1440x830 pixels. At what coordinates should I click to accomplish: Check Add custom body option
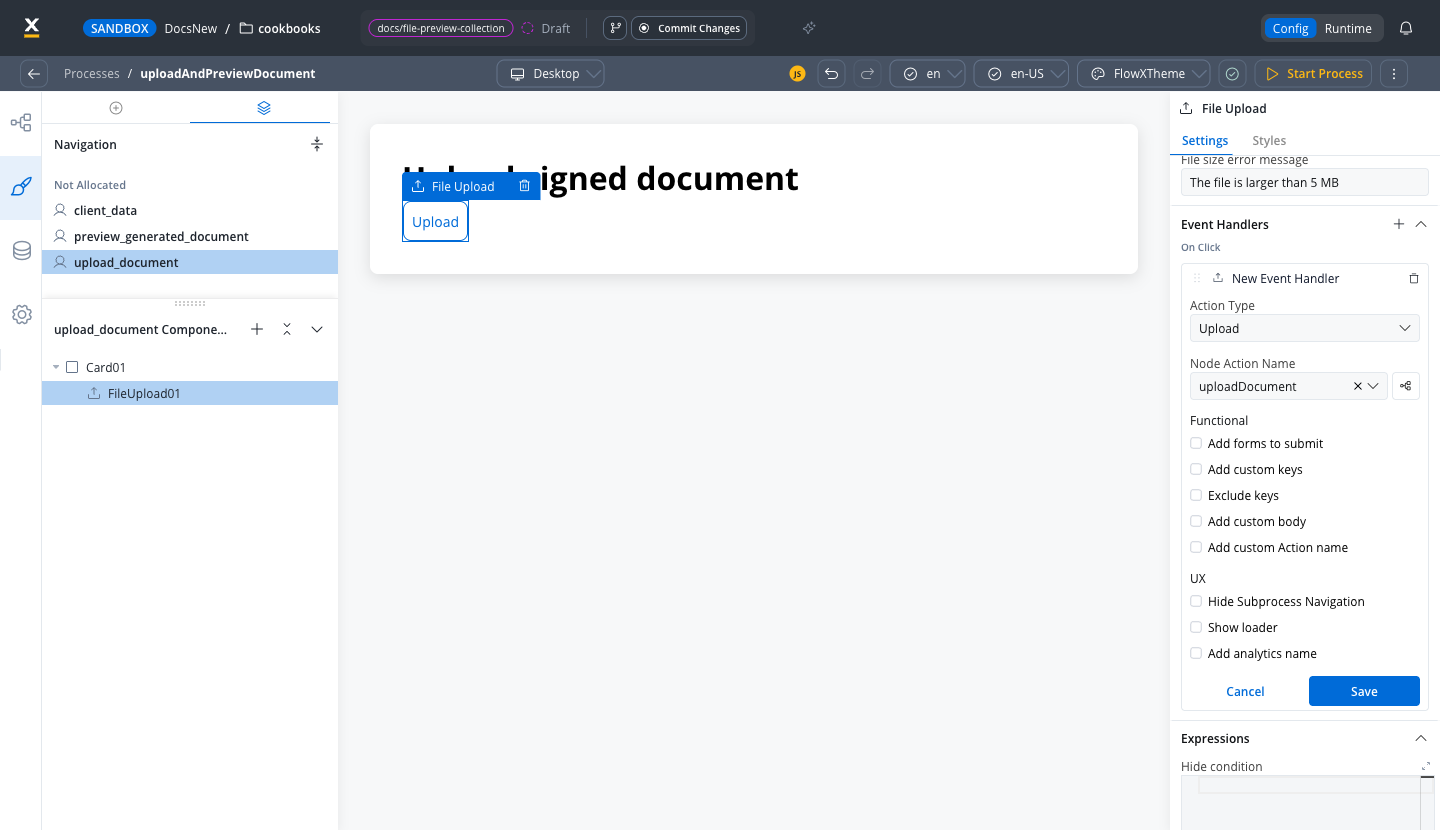1196,521
